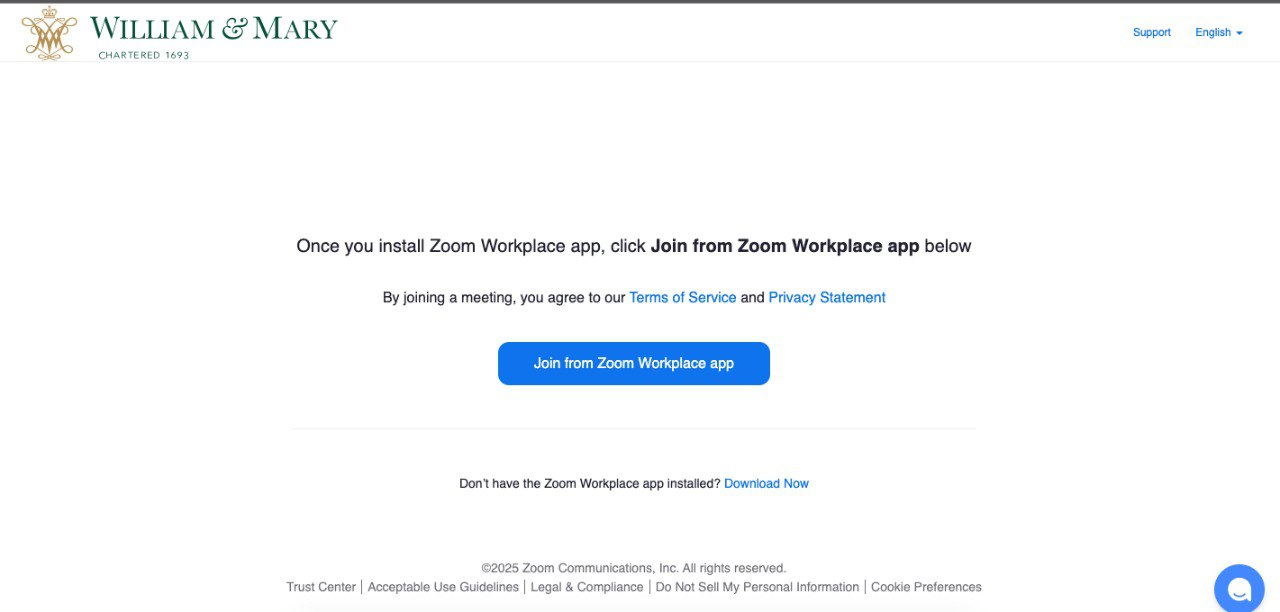
Task: Select the Legal & Compliance link
Action: 587,588
